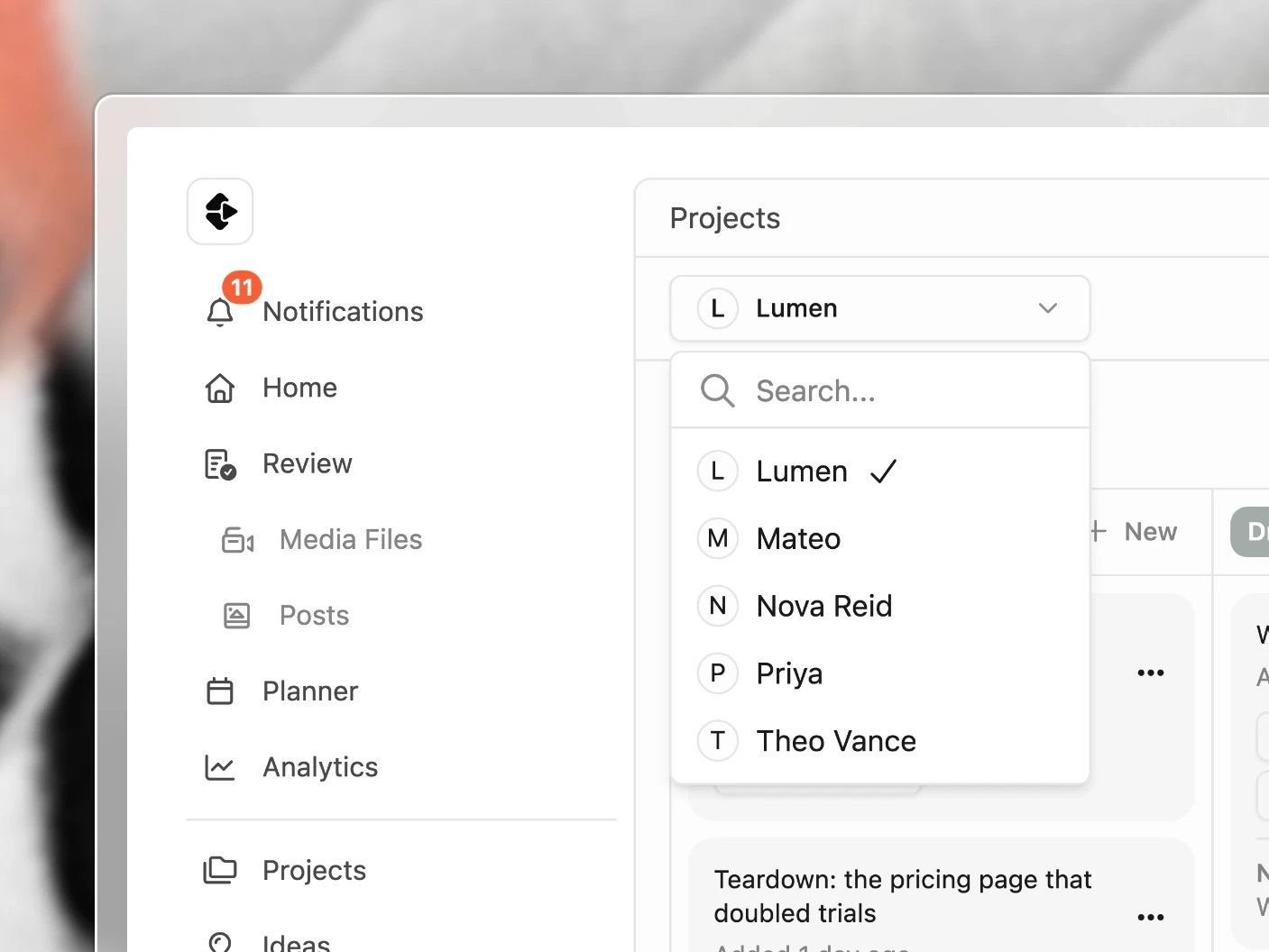Click the chevron arrow in Lumen selector
The width and height of the screenshot is (1269, 952).
coord(1047,308)
